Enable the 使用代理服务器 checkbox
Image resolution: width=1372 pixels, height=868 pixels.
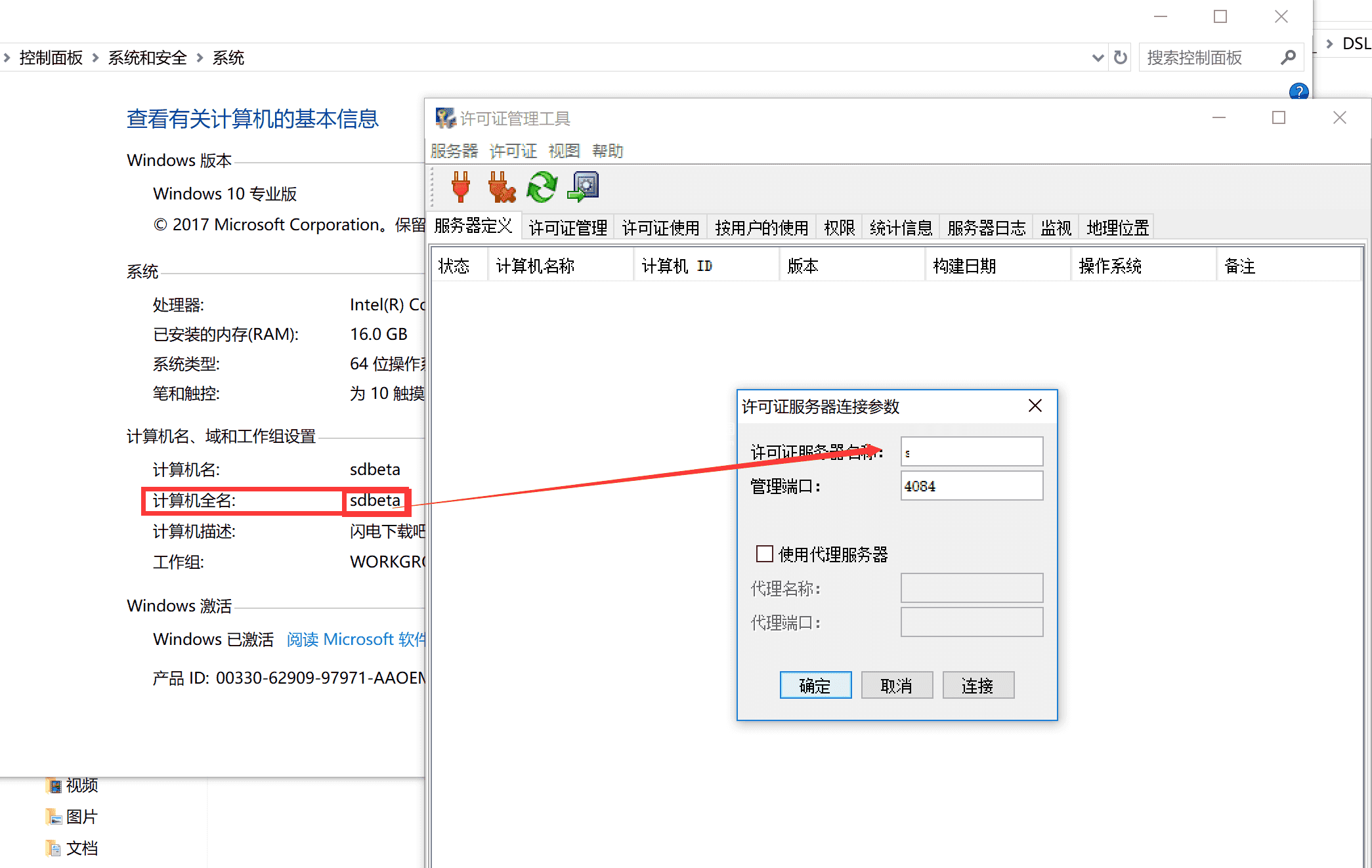tap(765, 554)
